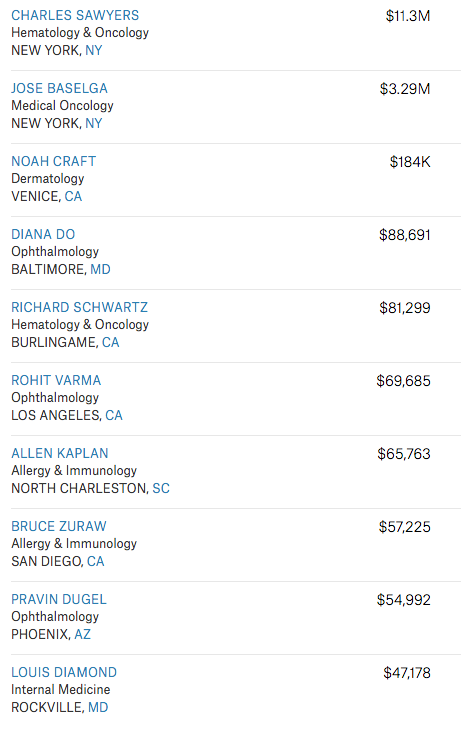Open Noah Craft profile link
466x742 pixels.
[x=53, y=161]
